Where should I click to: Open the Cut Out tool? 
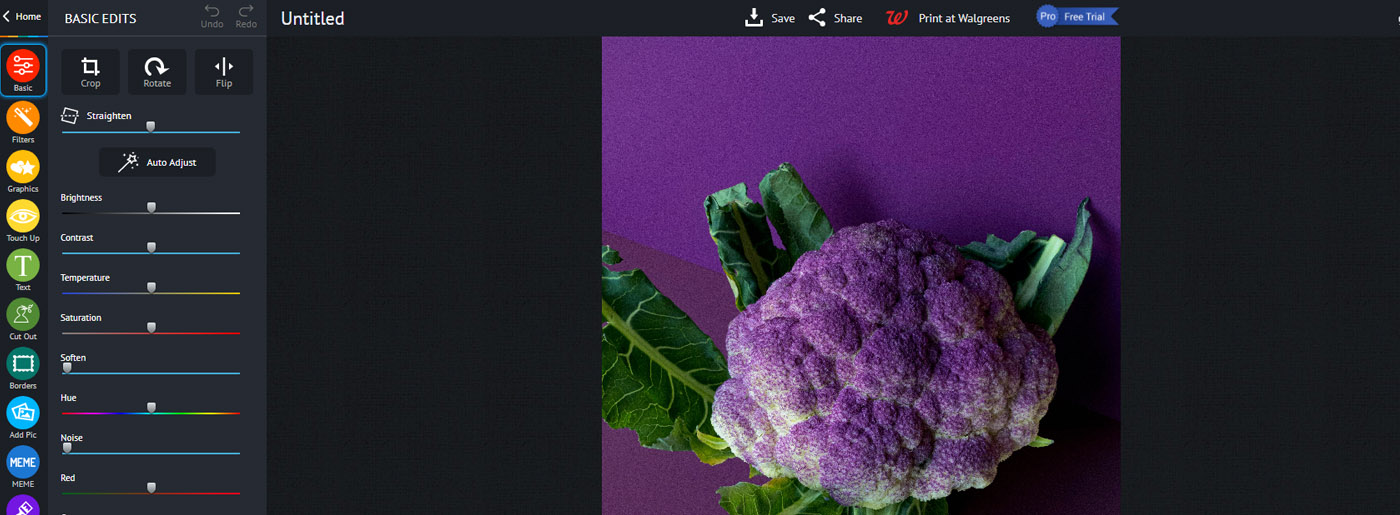point(23,316)
